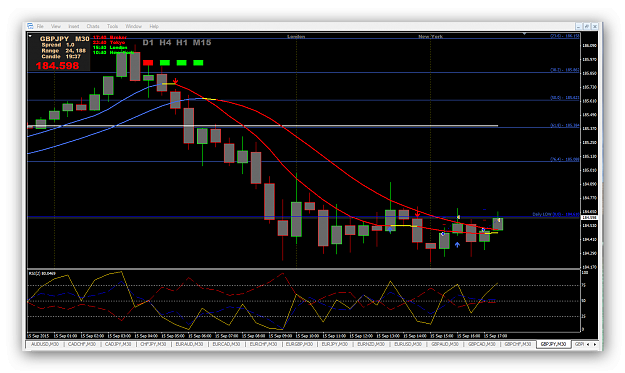Click the red sell arrow near the chart high
Image resolution: width=625 pixels, height=373 pixels.
click(175, 81)
